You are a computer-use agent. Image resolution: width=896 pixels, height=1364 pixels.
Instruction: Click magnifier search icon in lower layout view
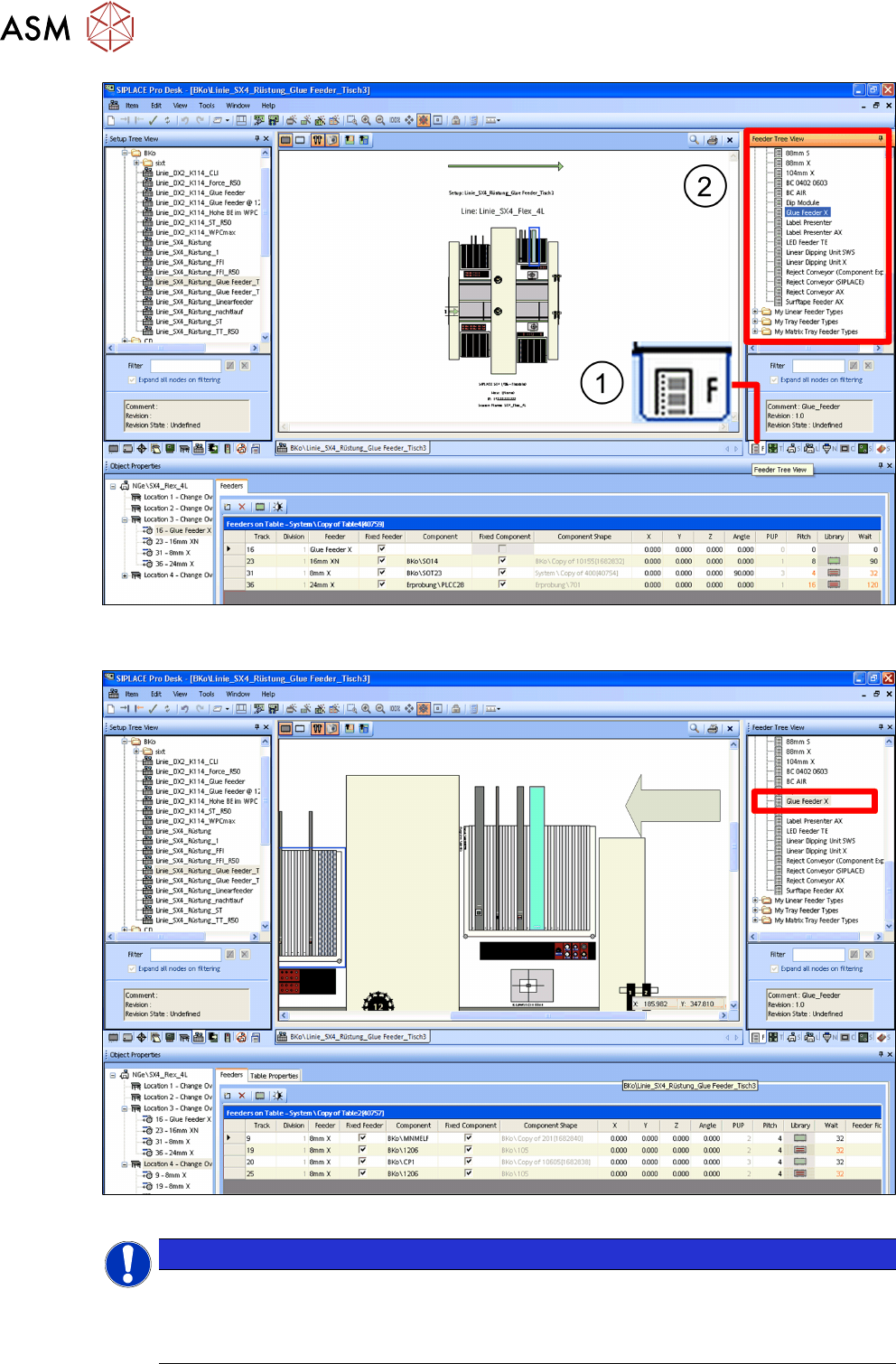694,728
